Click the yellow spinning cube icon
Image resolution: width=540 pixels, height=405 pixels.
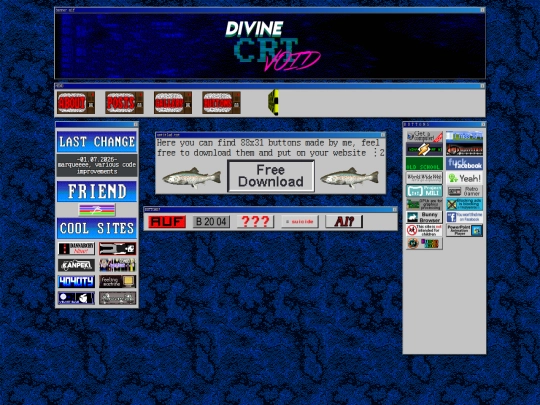tap(274, 102)
